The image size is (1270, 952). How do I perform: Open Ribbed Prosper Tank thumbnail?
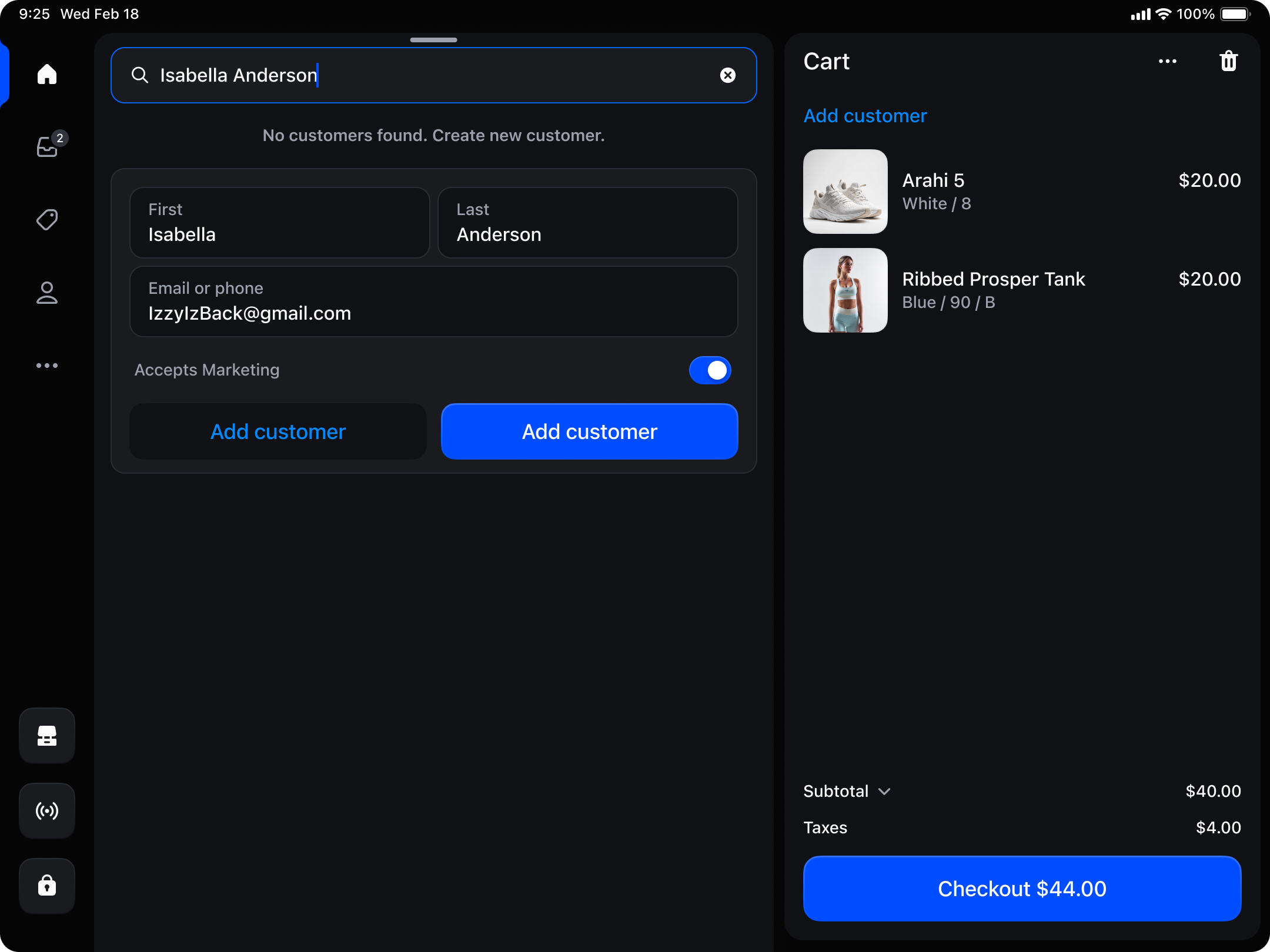pyautogui.click(x=845, y=290)
